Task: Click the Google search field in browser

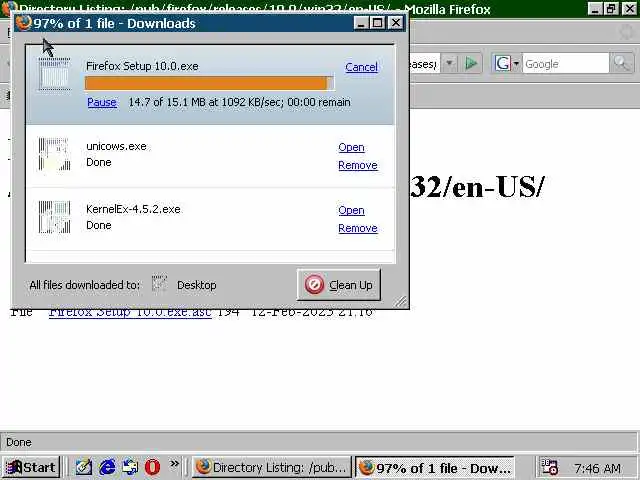Action: click(565, 64)
